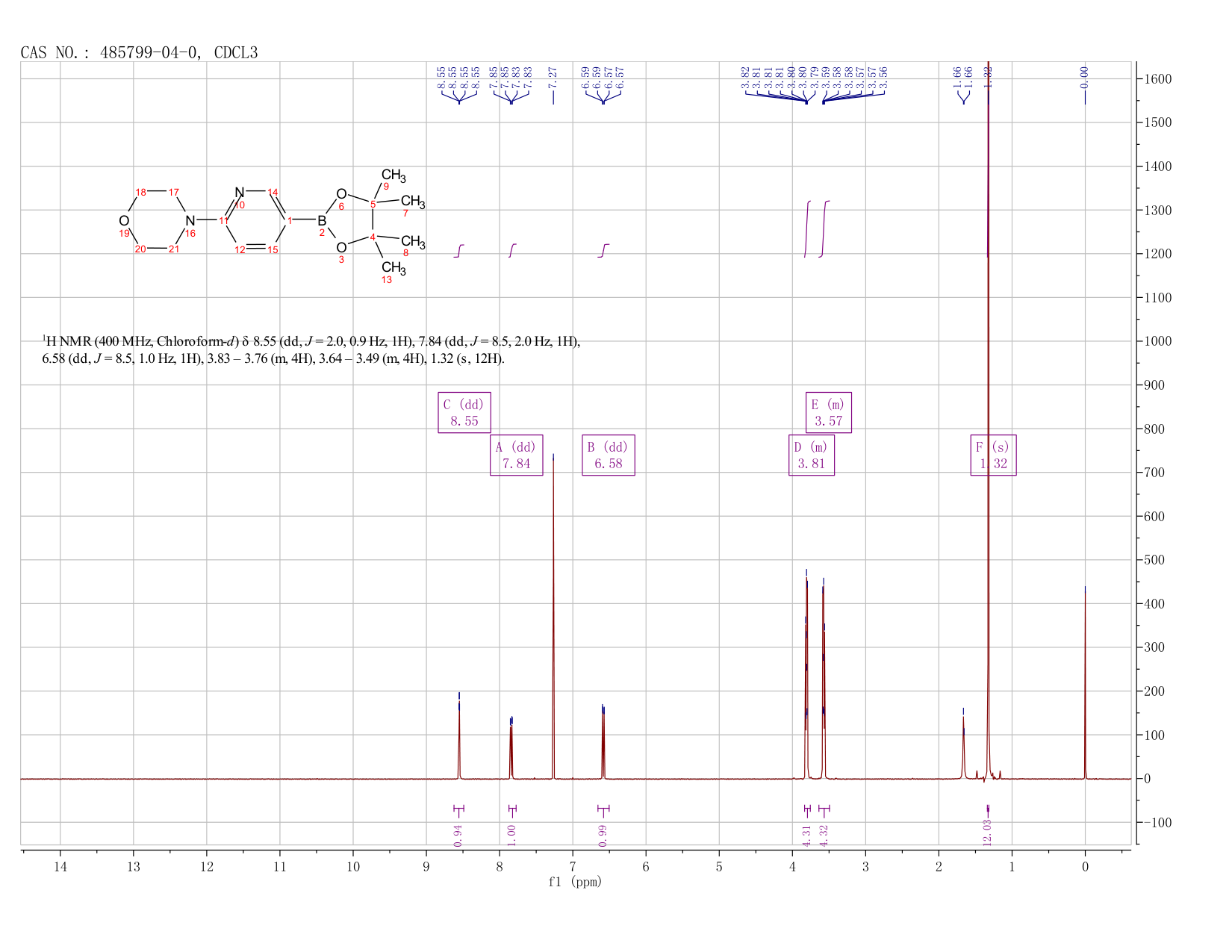
Task: Click the boron atom B2 in the structure
Action: (323, 219)
